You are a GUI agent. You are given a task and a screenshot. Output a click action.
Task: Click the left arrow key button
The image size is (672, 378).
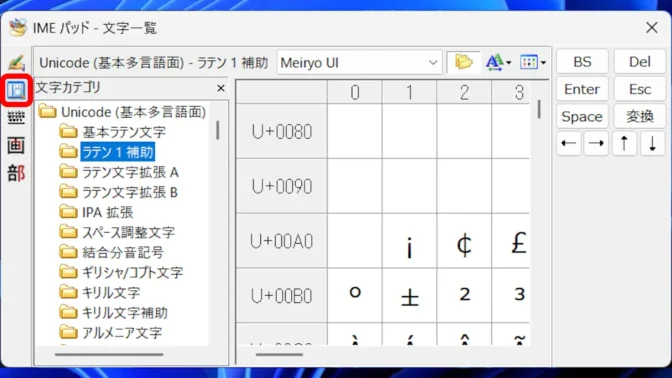pyautogui.click(x=569, y=144)
